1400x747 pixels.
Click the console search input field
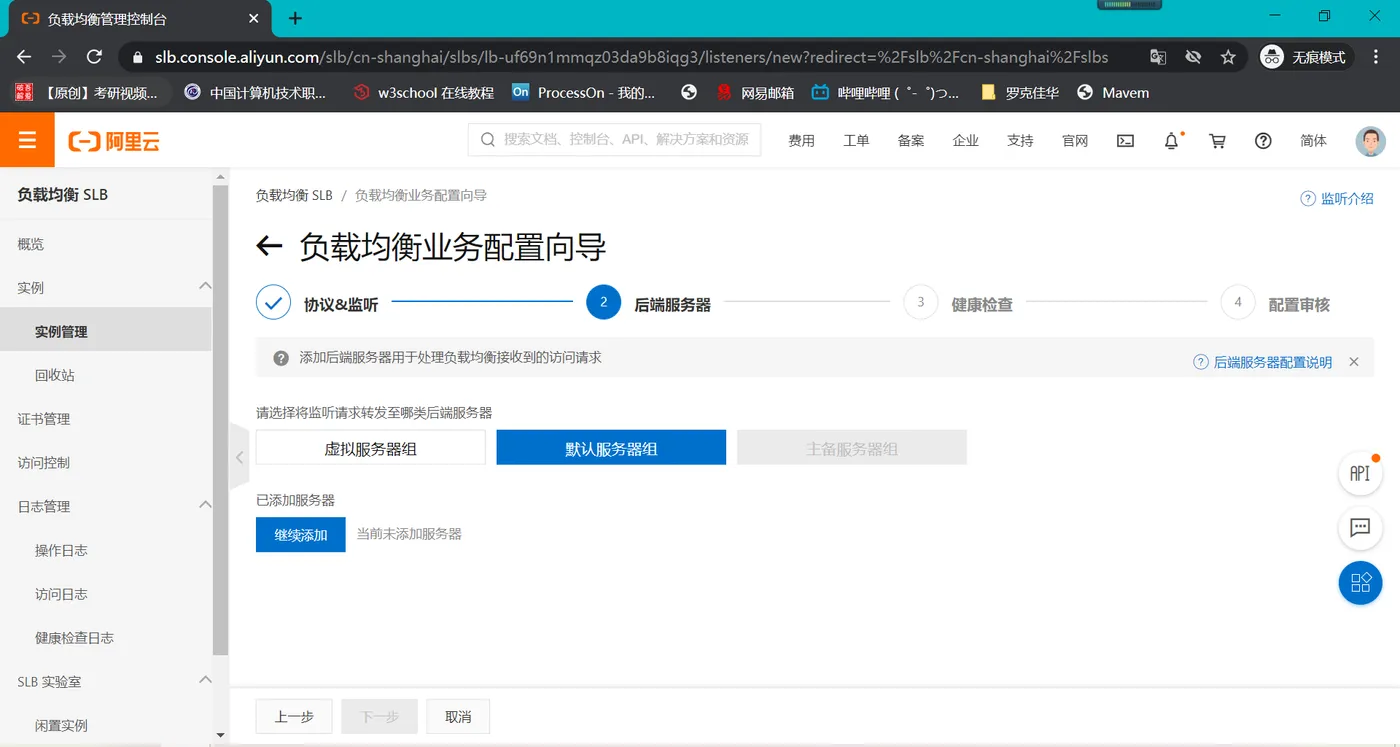tap(614, 140)
